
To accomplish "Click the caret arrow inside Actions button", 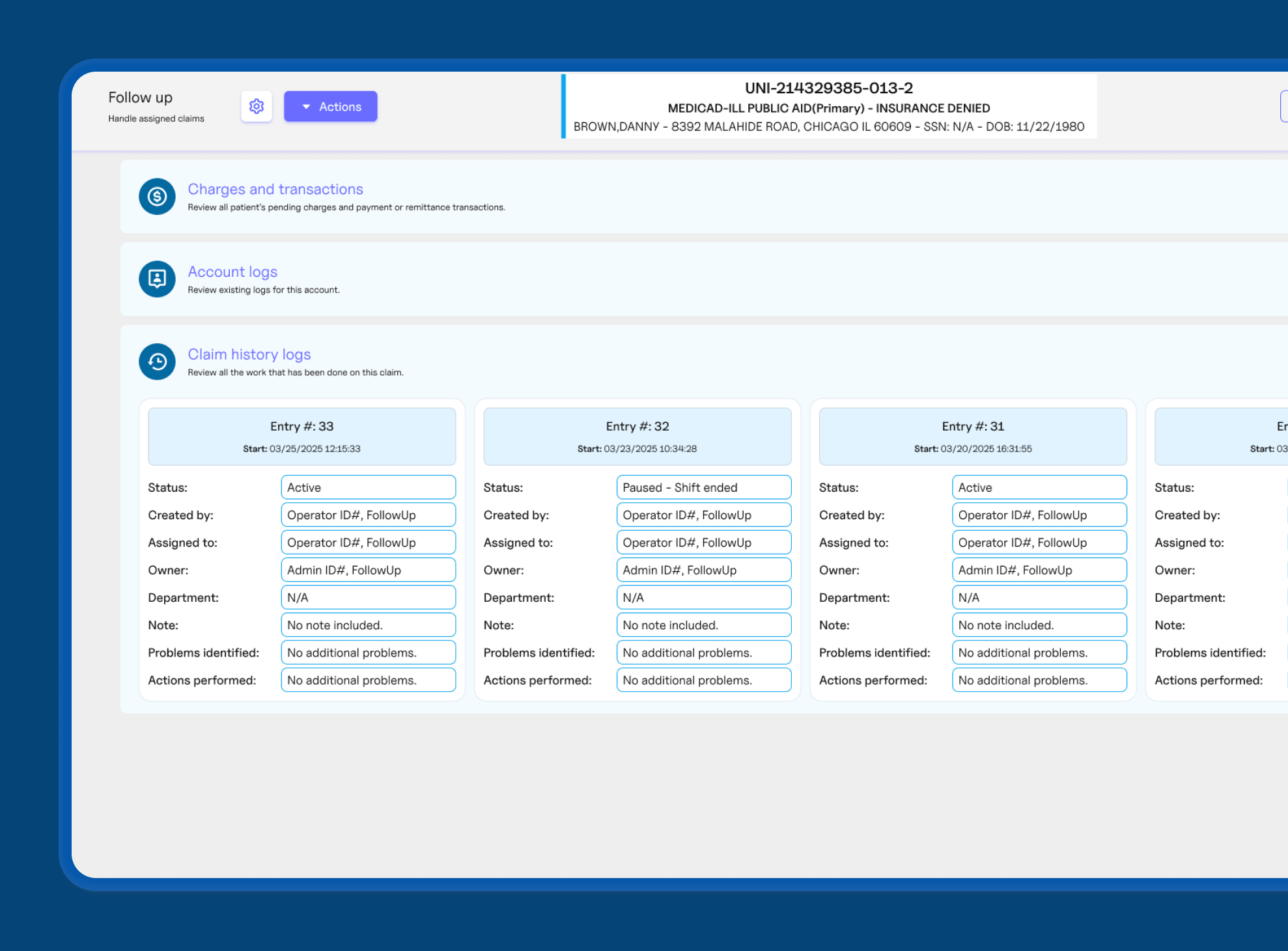I will click(306, 107).
